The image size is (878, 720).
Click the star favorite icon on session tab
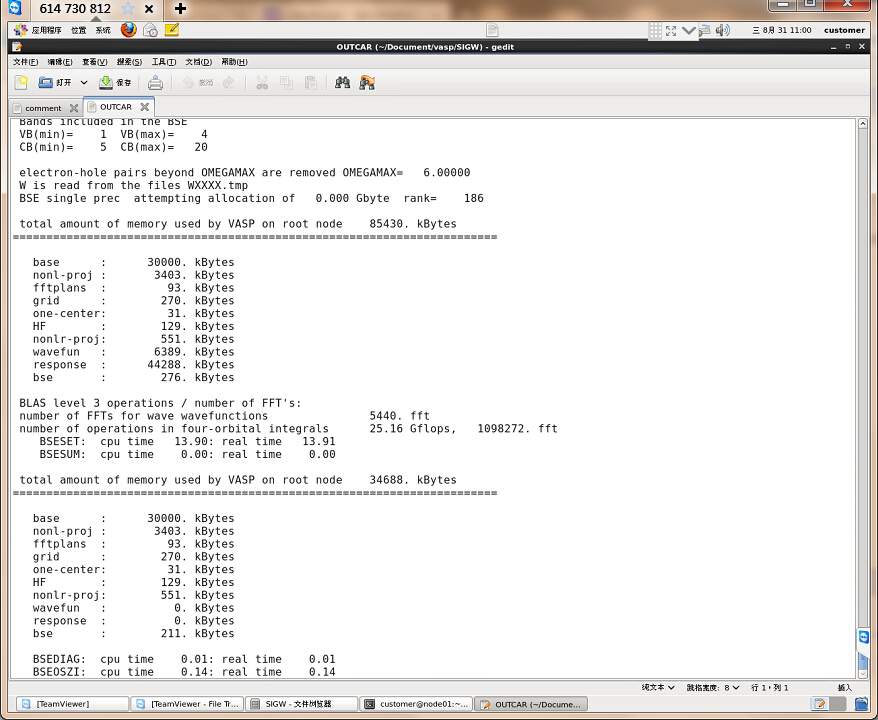tap(128, 8)
